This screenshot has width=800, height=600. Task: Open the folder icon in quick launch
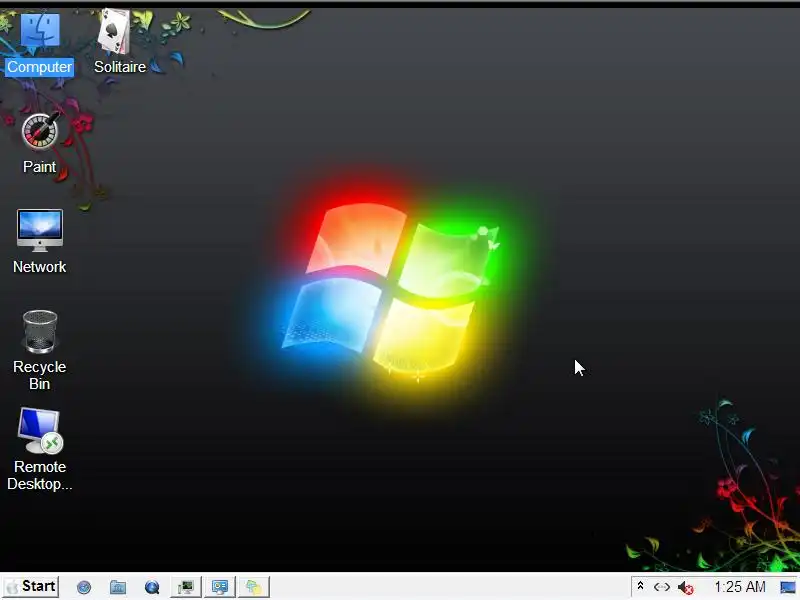[118, 587]
